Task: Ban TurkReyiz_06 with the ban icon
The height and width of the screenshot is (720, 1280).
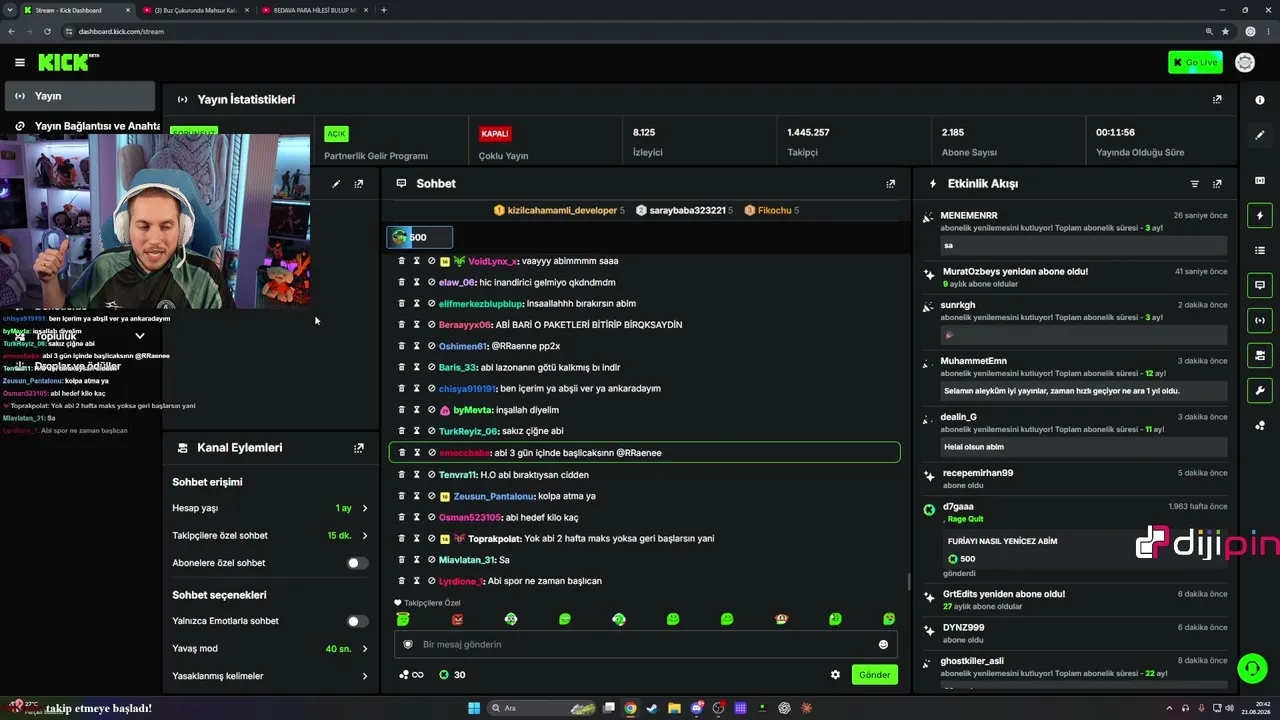Action: pos(431,431)
